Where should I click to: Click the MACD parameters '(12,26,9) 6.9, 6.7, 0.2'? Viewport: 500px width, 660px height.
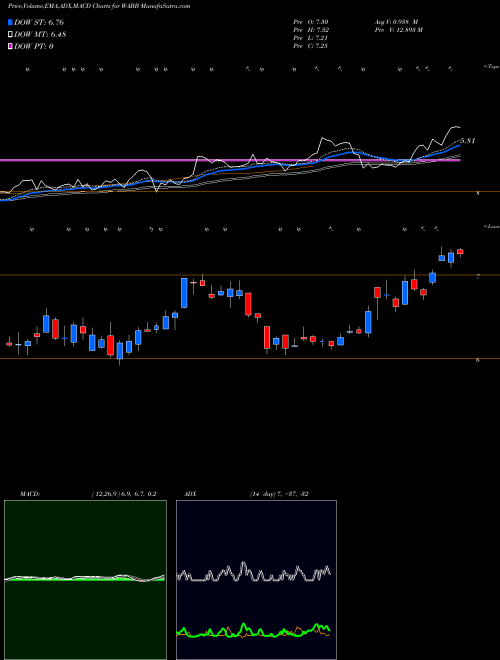point(124,494)
